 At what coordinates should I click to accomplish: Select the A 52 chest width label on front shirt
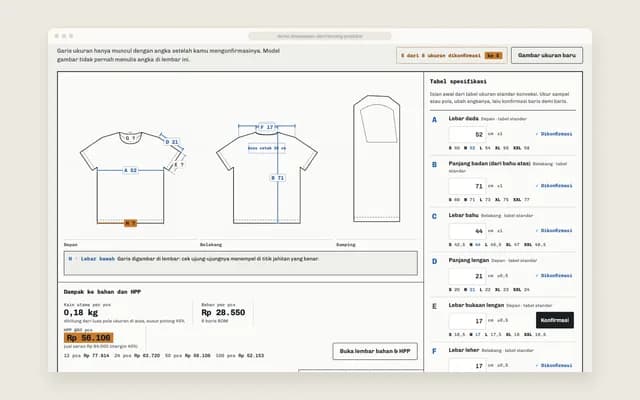(130, 170)
